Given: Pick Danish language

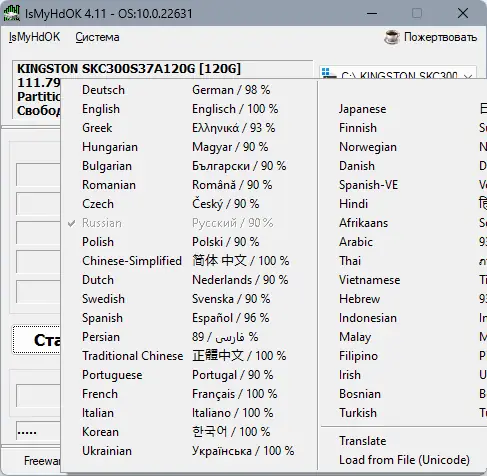Looking at the screenshot, I should [x=403, y=166].
